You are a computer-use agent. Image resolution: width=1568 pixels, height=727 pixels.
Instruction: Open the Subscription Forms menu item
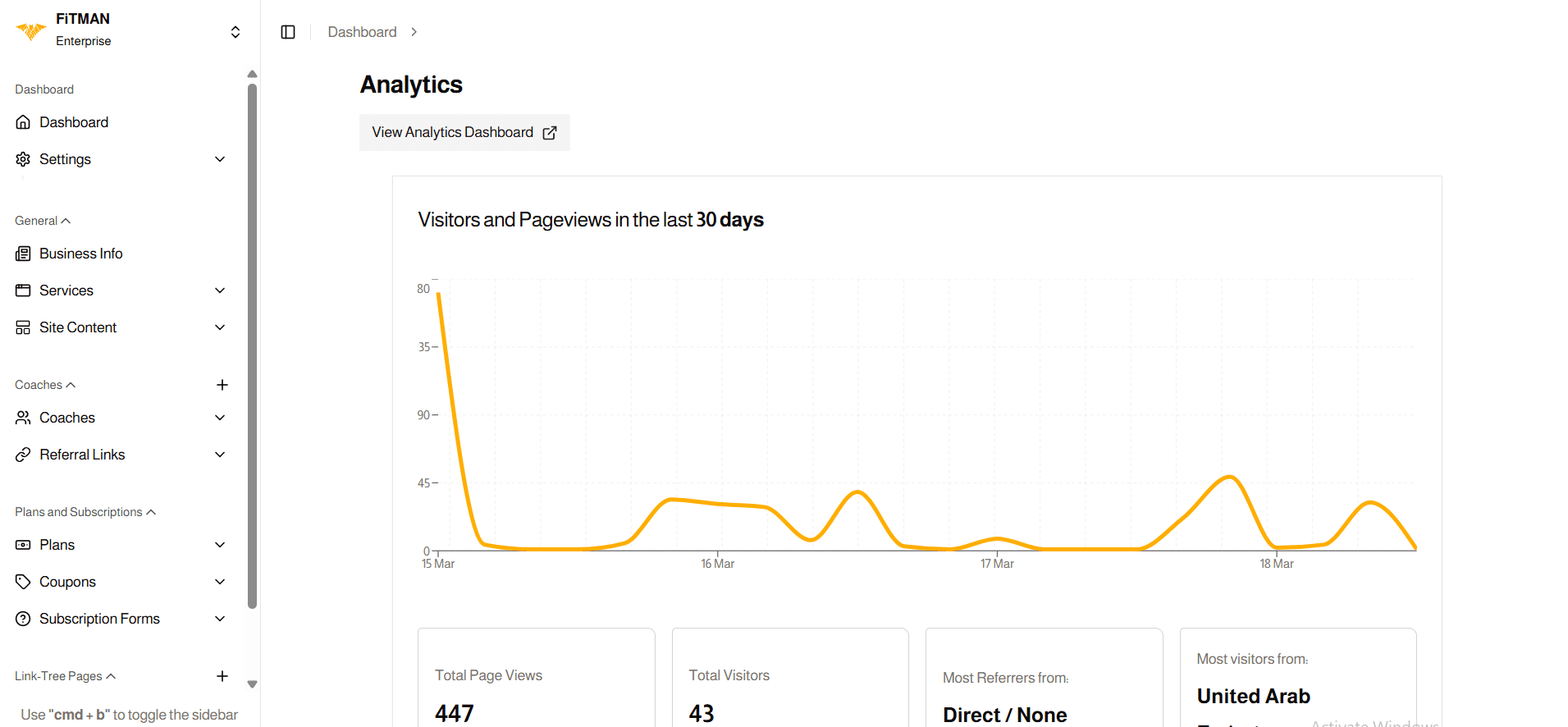coord(99,619)
